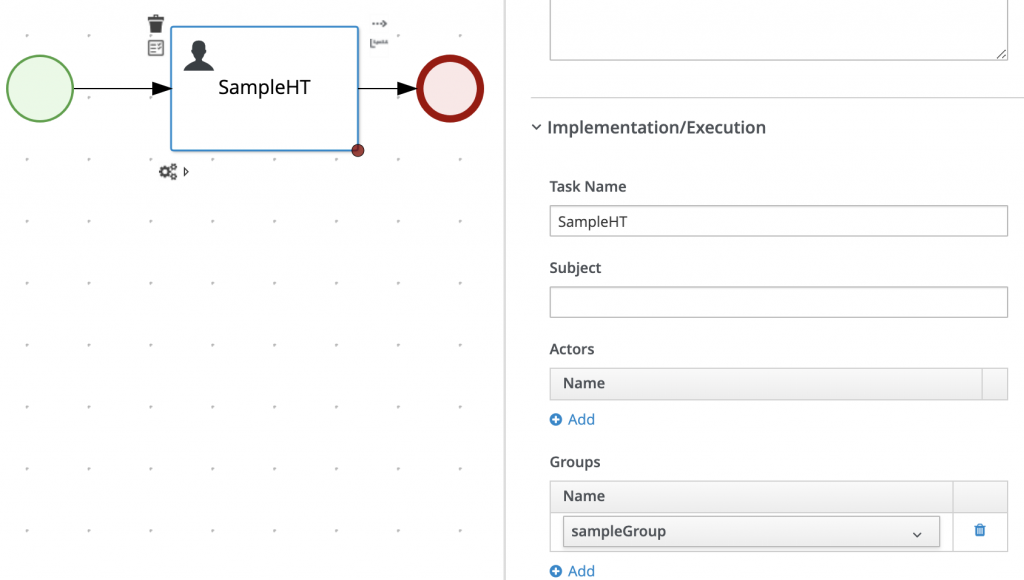1024x580 pixels.
Task: Click the text area resize grip
Action: point(1001,54)
